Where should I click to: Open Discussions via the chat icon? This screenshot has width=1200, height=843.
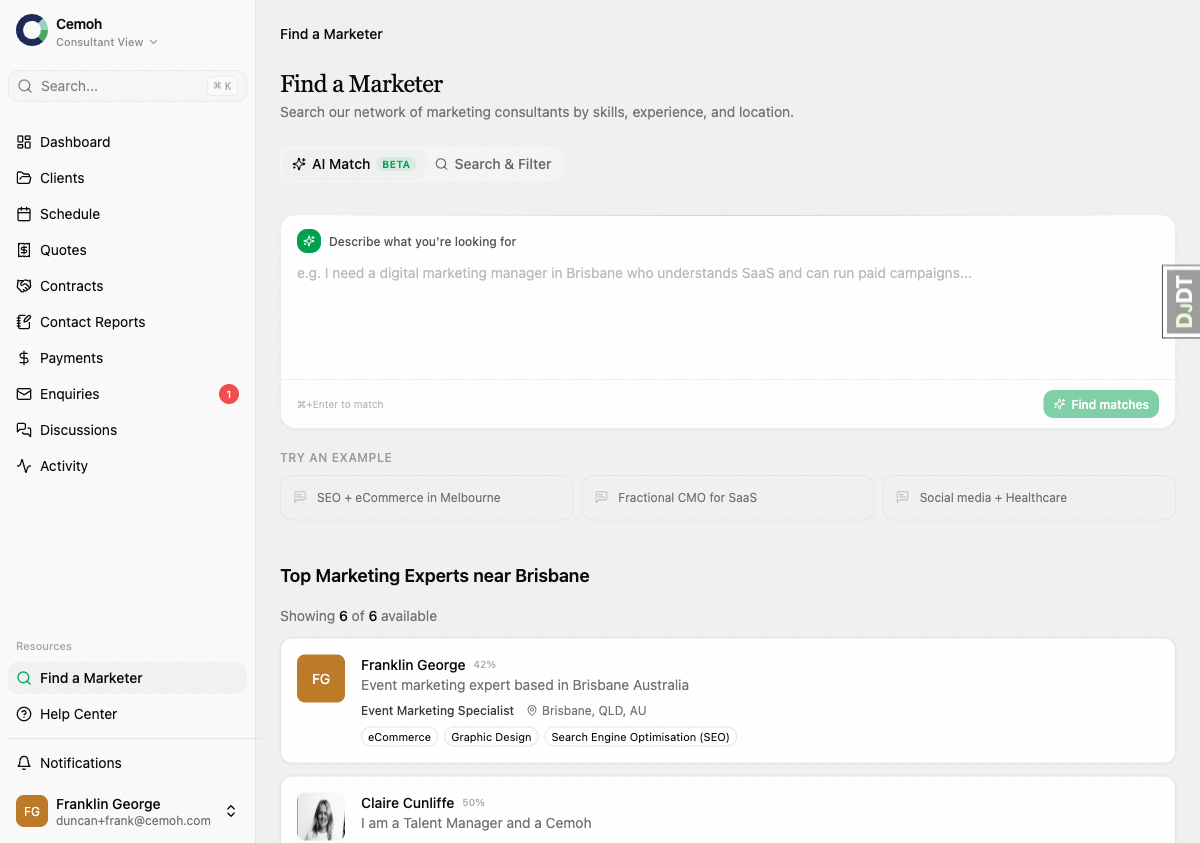(x=24, y=430)
